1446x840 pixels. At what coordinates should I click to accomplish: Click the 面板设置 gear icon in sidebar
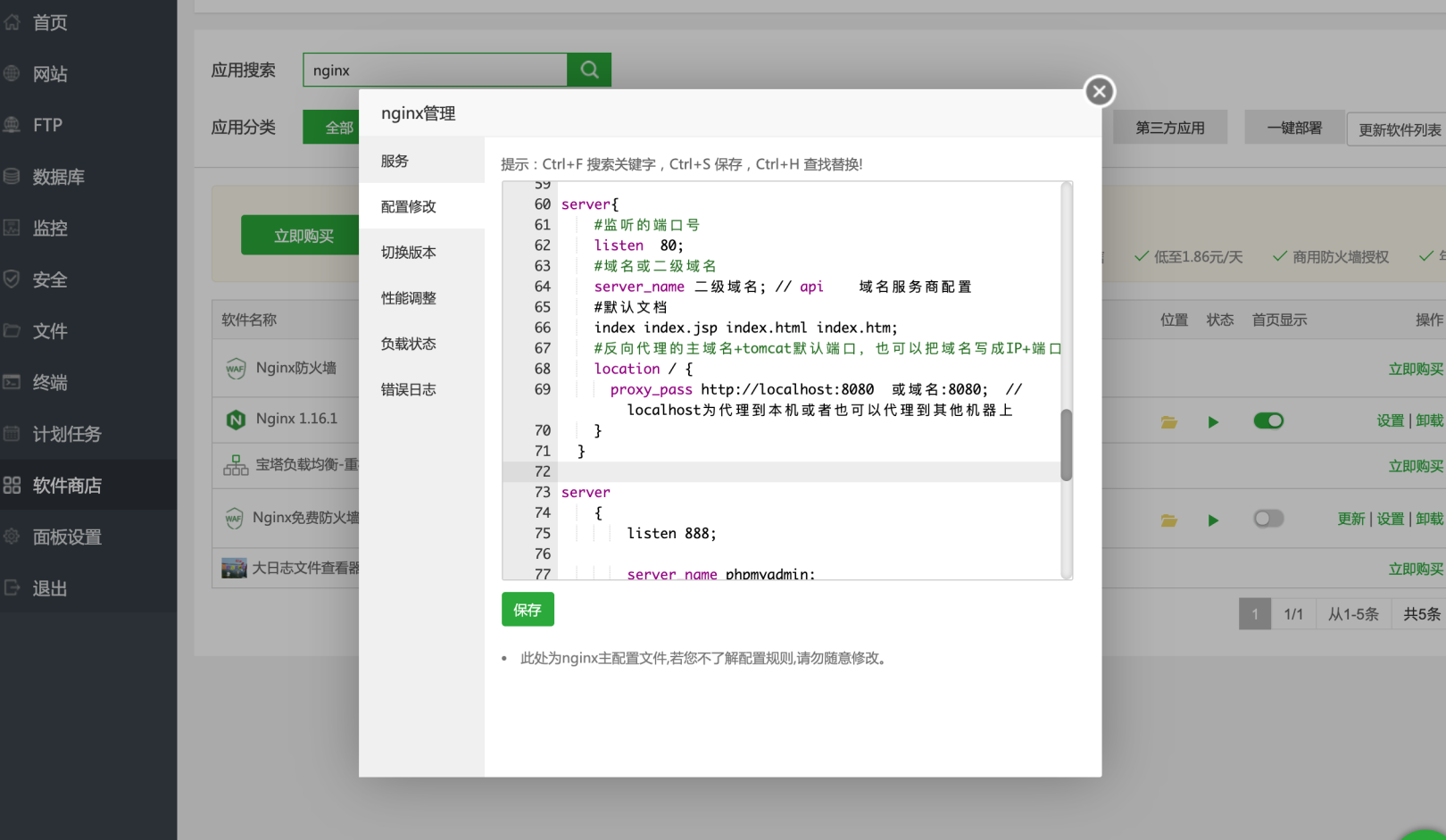pos(12,536)
